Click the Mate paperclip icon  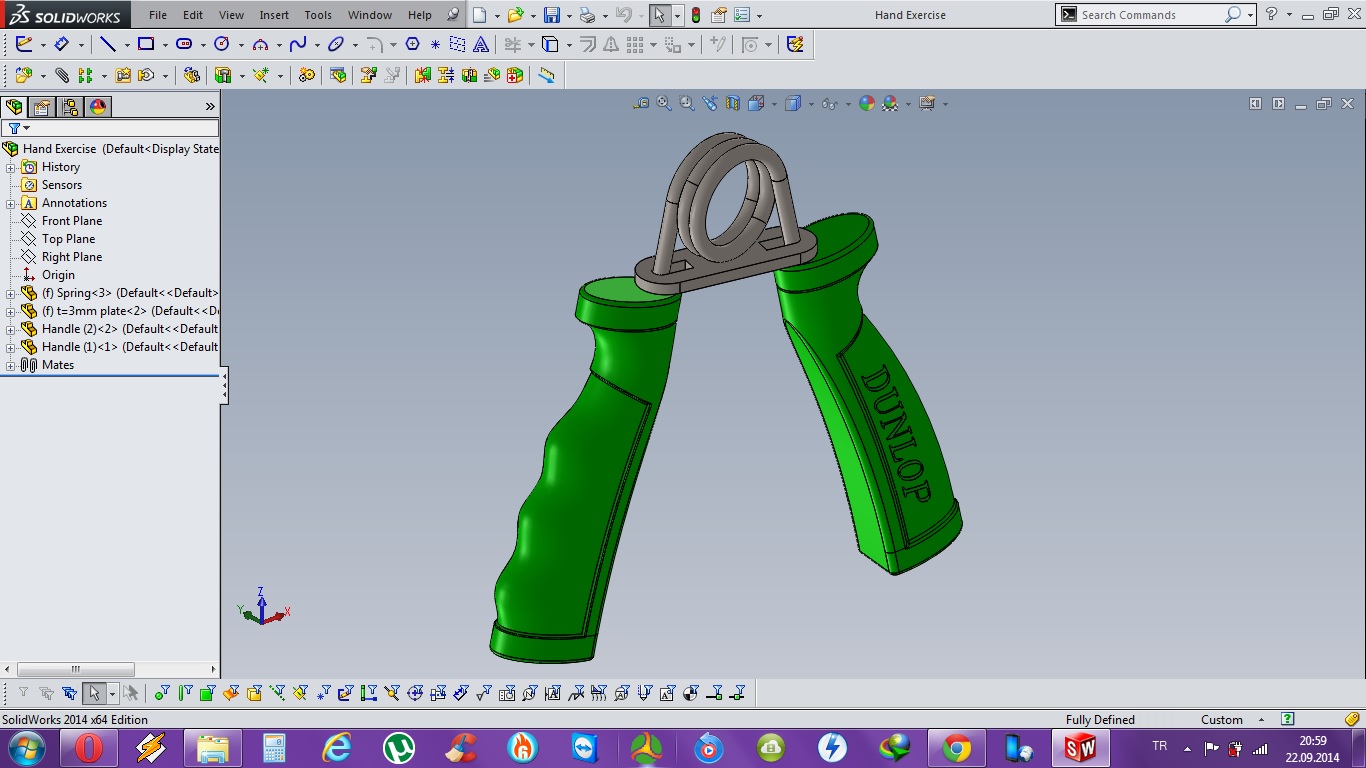(x=62, y=75)
